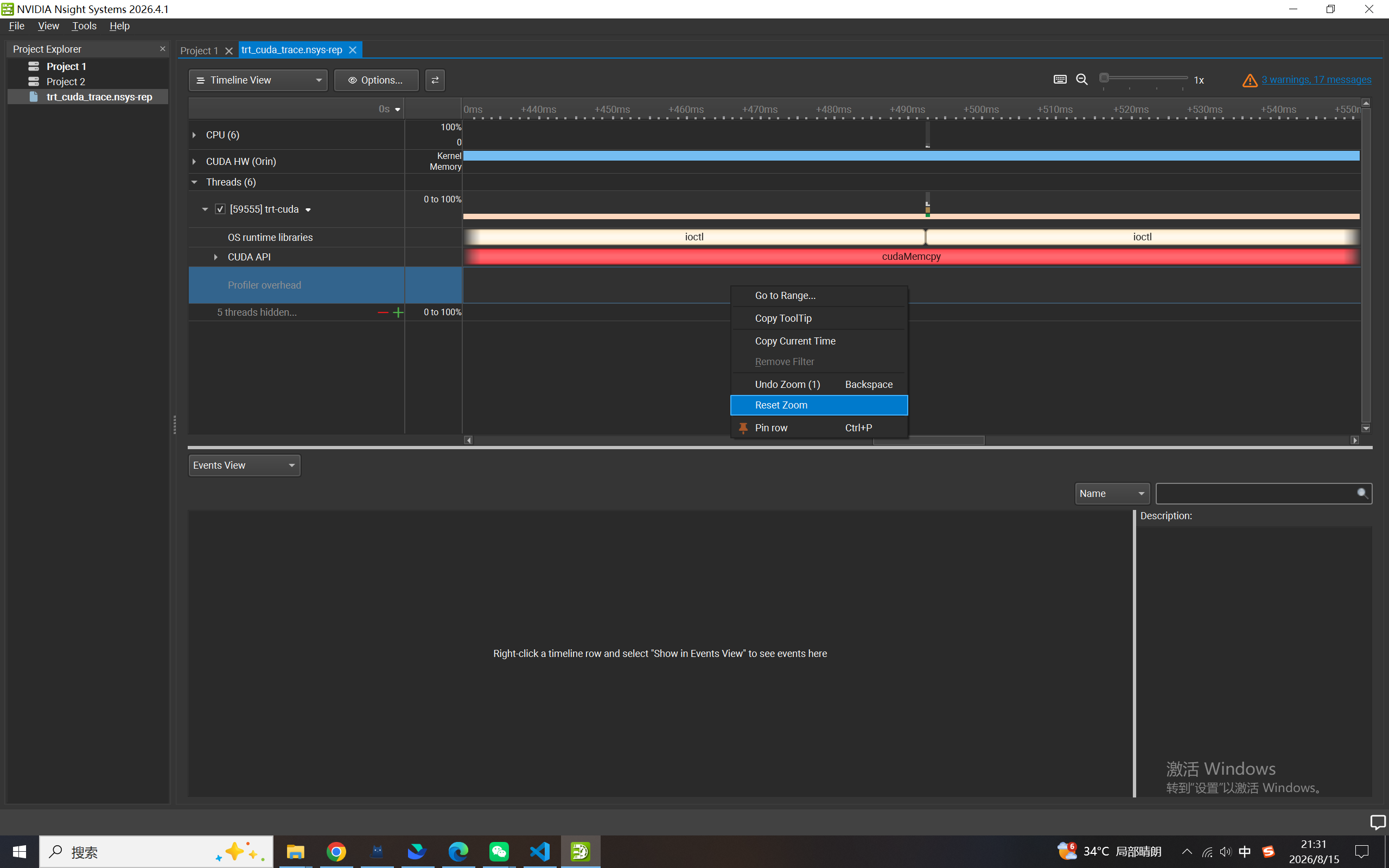Click the green plus show-more-threads icon
The height and width of the screenshot is (868, 1389).
click(398, 312)
